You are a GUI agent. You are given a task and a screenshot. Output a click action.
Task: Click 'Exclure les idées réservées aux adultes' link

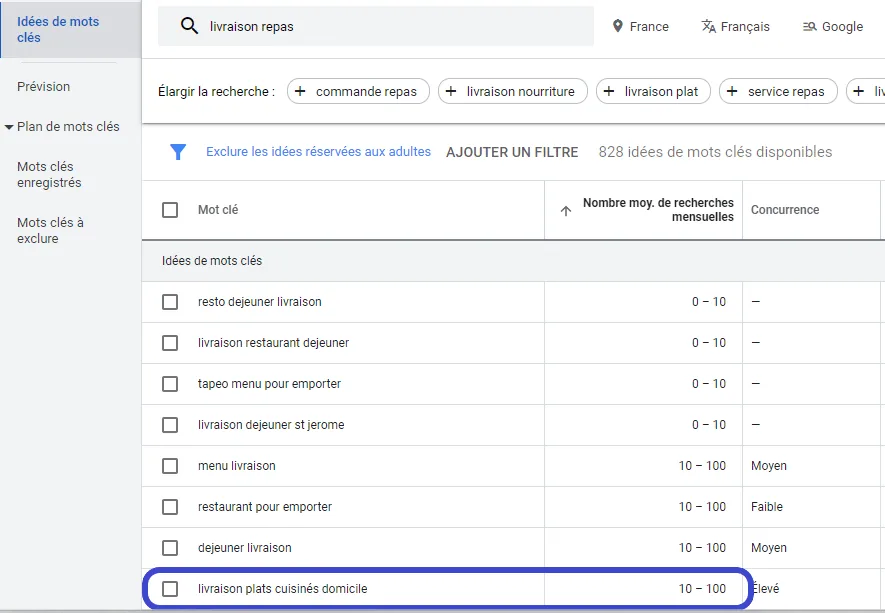318,152
